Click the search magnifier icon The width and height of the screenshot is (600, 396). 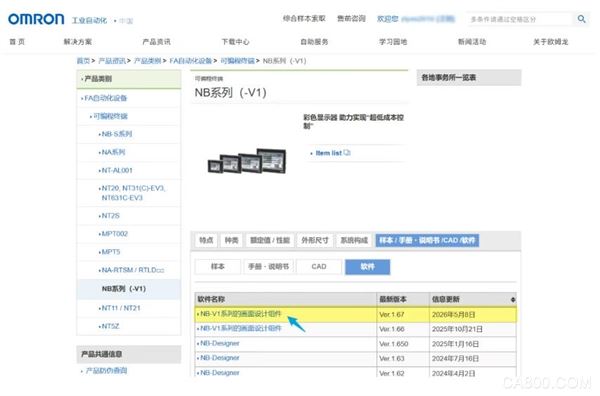(581, 19)
